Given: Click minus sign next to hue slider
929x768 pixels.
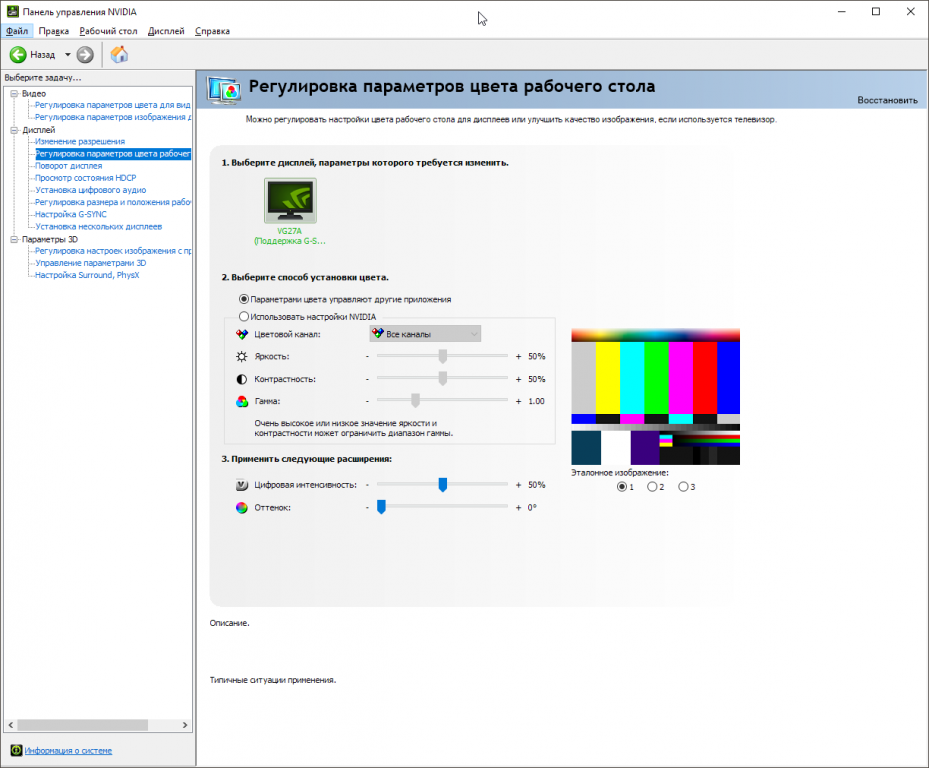Looking at the screenshot, I should (367, 508).
